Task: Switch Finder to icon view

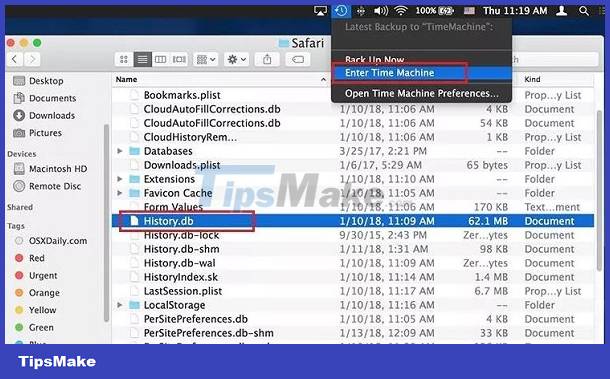Action: click(x=124, y=60)
